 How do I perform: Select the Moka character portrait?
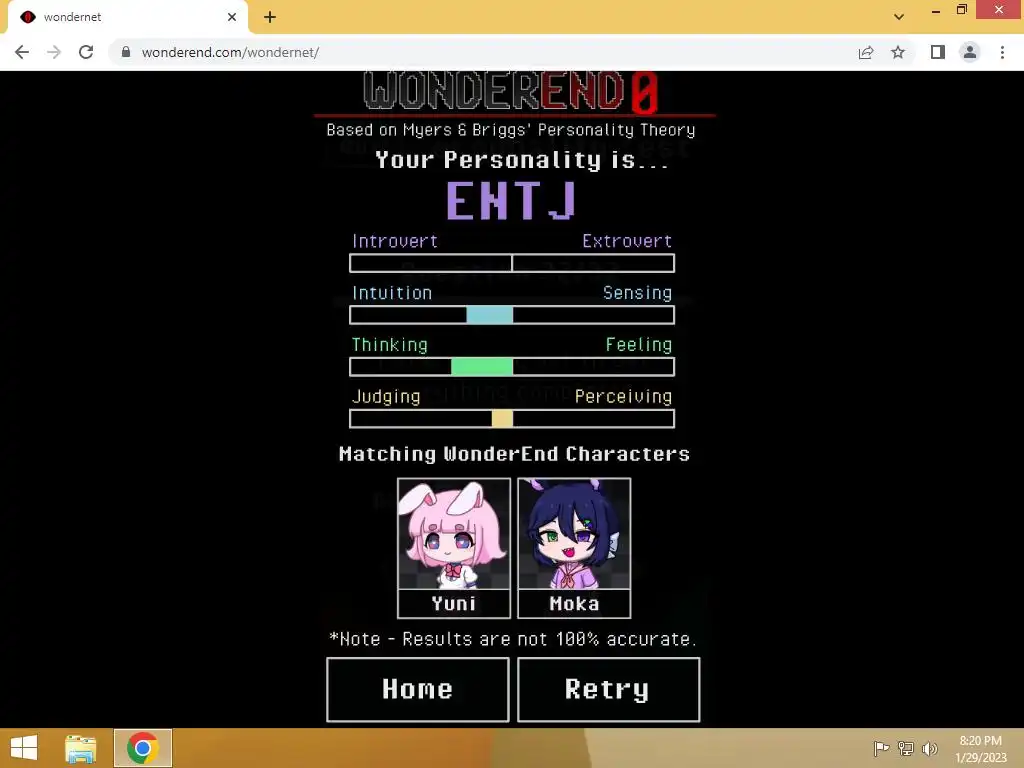[x=574, y=534]
